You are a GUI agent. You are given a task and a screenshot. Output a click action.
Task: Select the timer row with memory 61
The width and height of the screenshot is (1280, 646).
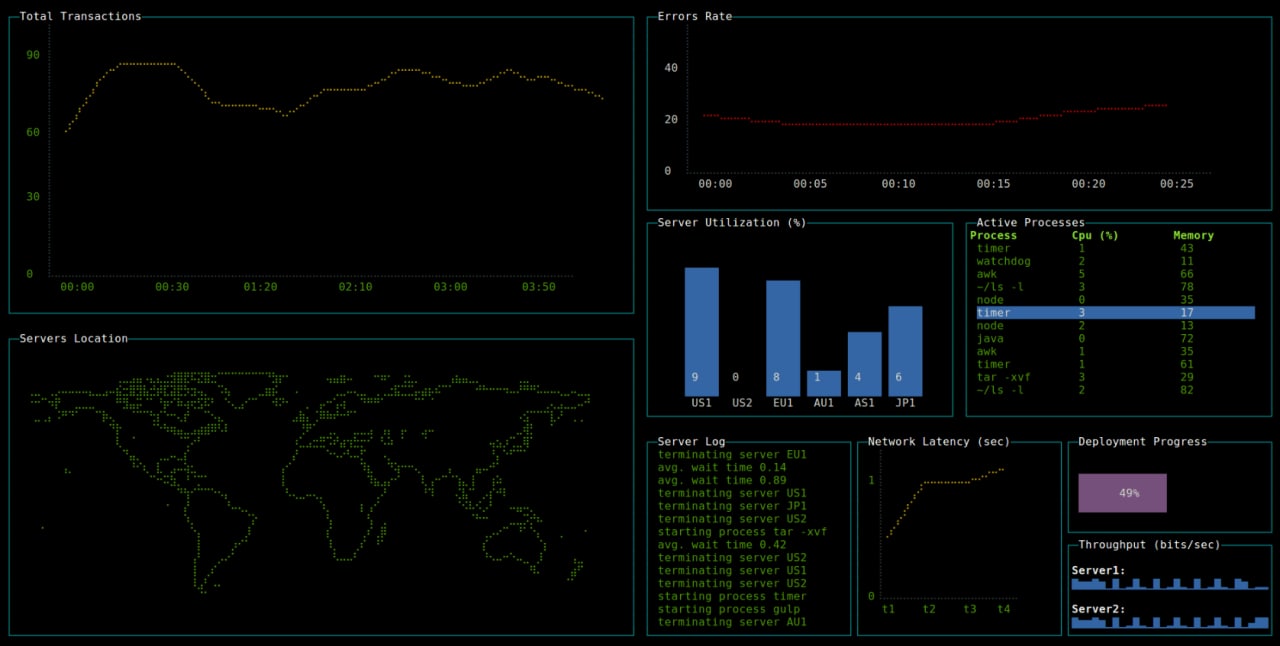(x=1115, y=365)
